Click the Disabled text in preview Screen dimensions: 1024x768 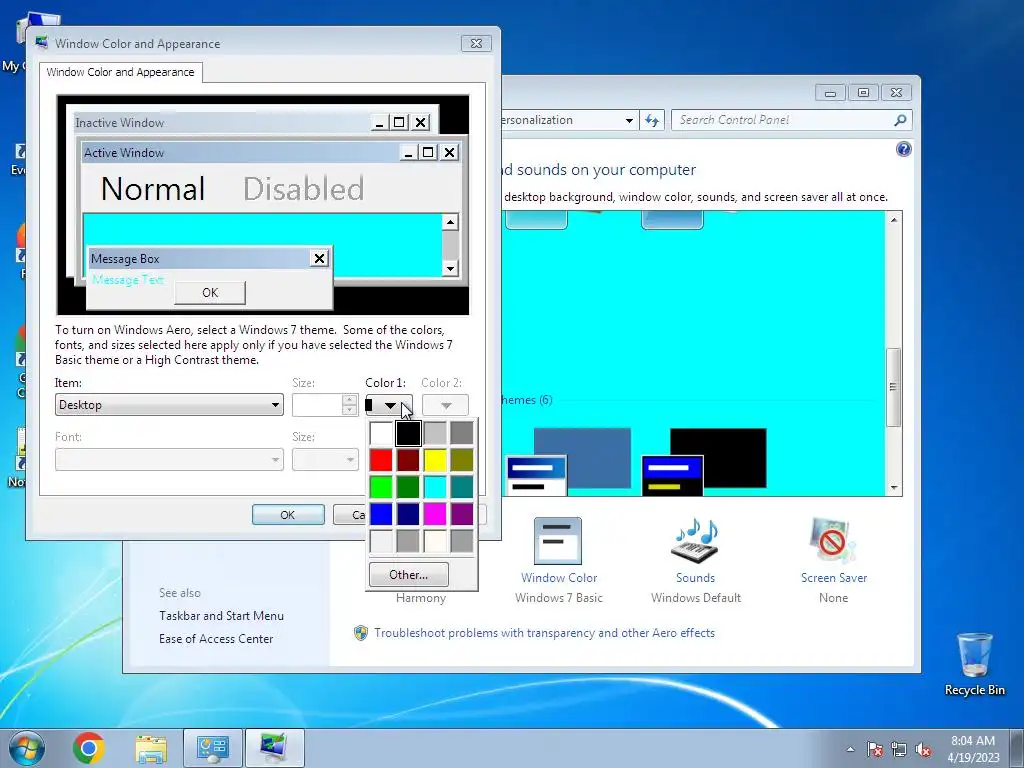304,189
